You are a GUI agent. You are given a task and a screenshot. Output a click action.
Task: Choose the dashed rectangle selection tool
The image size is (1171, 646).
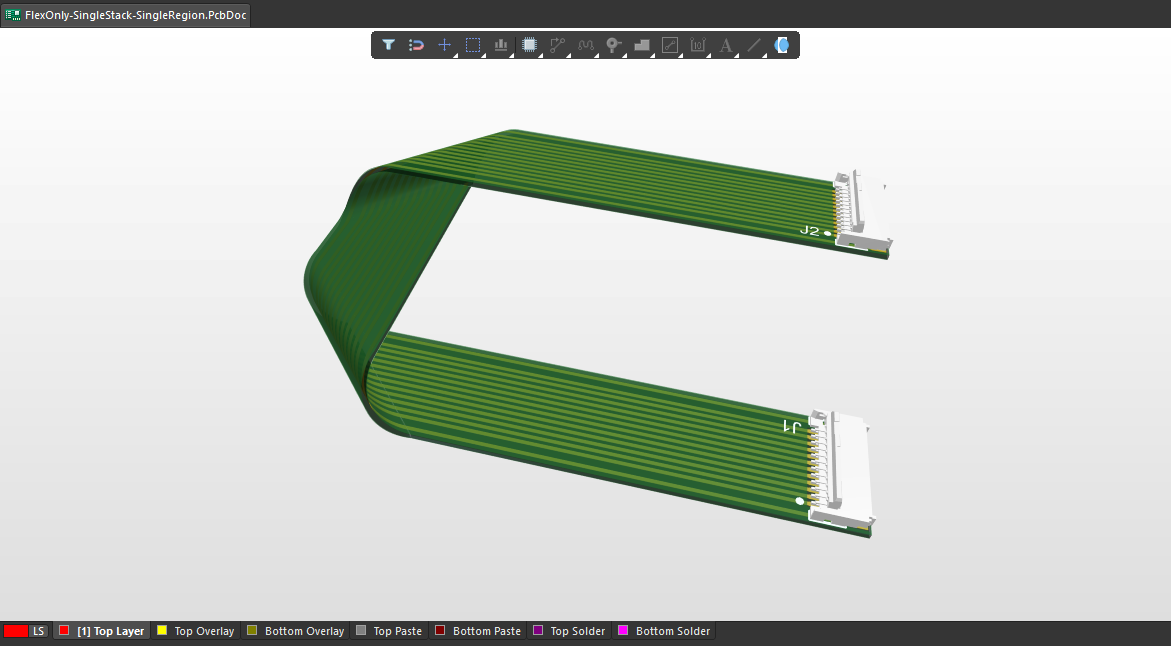(x=473, y=45)
